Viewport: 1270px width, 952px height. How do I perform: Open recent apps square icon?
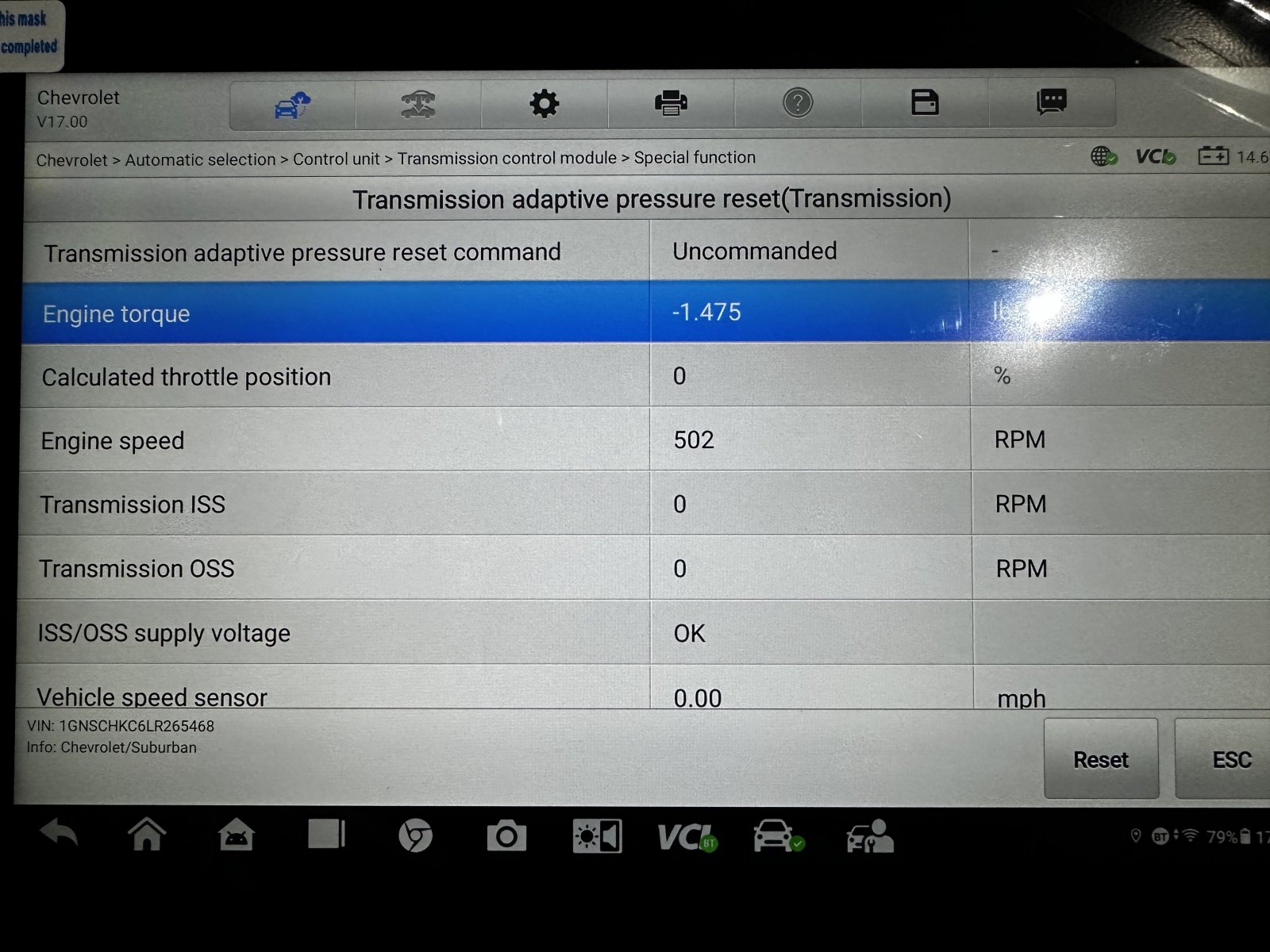326,835
